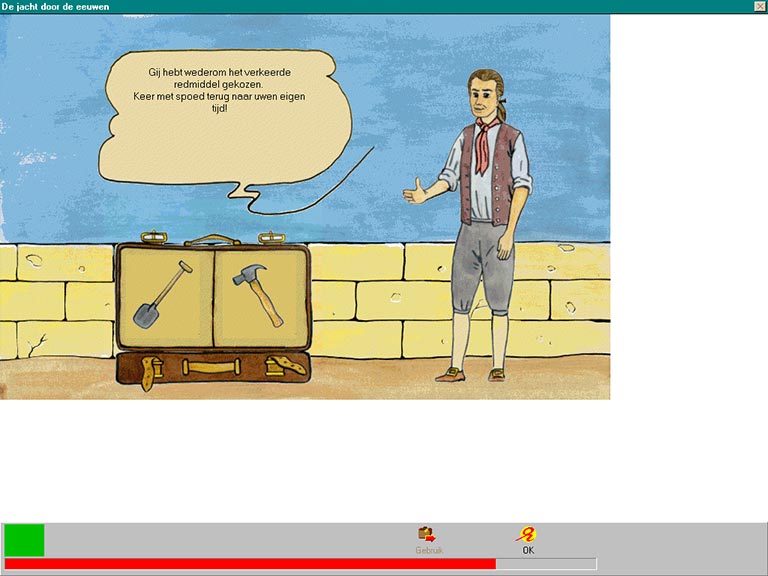Confirm with the OK icon
Viewport: 768px width, 576px height.
[527, 534]
